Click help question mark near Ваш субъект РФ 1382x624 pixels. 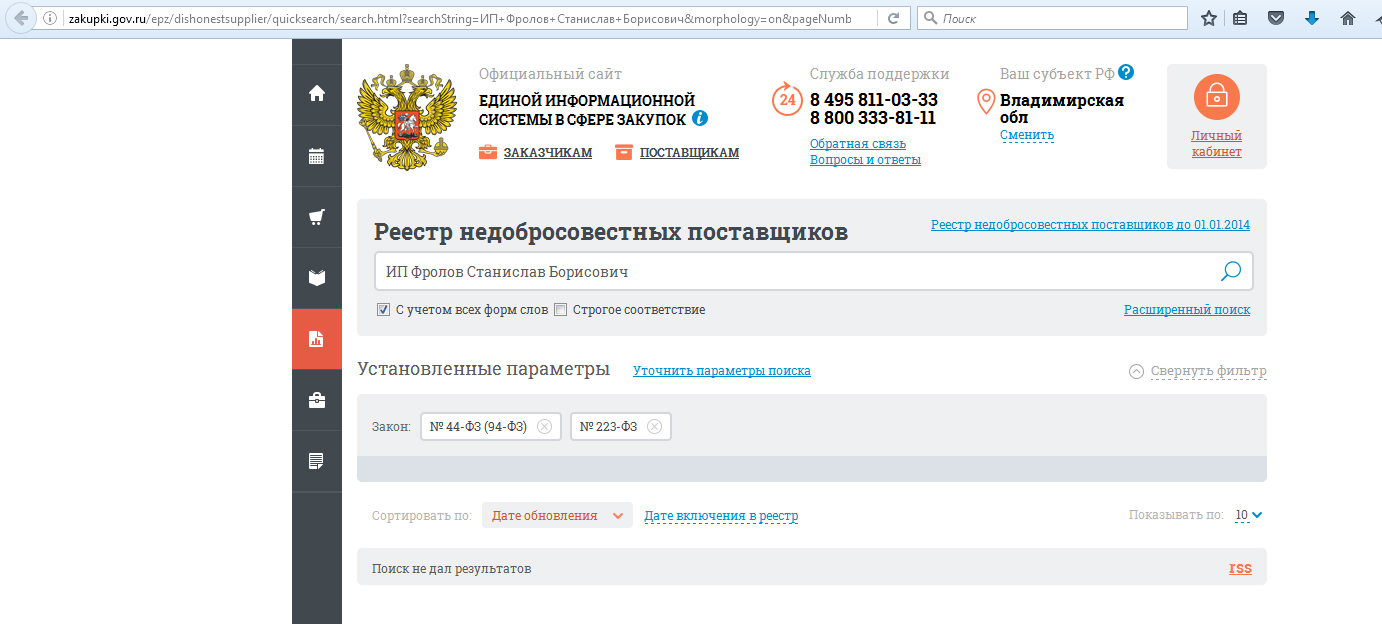coord(1126,73)
